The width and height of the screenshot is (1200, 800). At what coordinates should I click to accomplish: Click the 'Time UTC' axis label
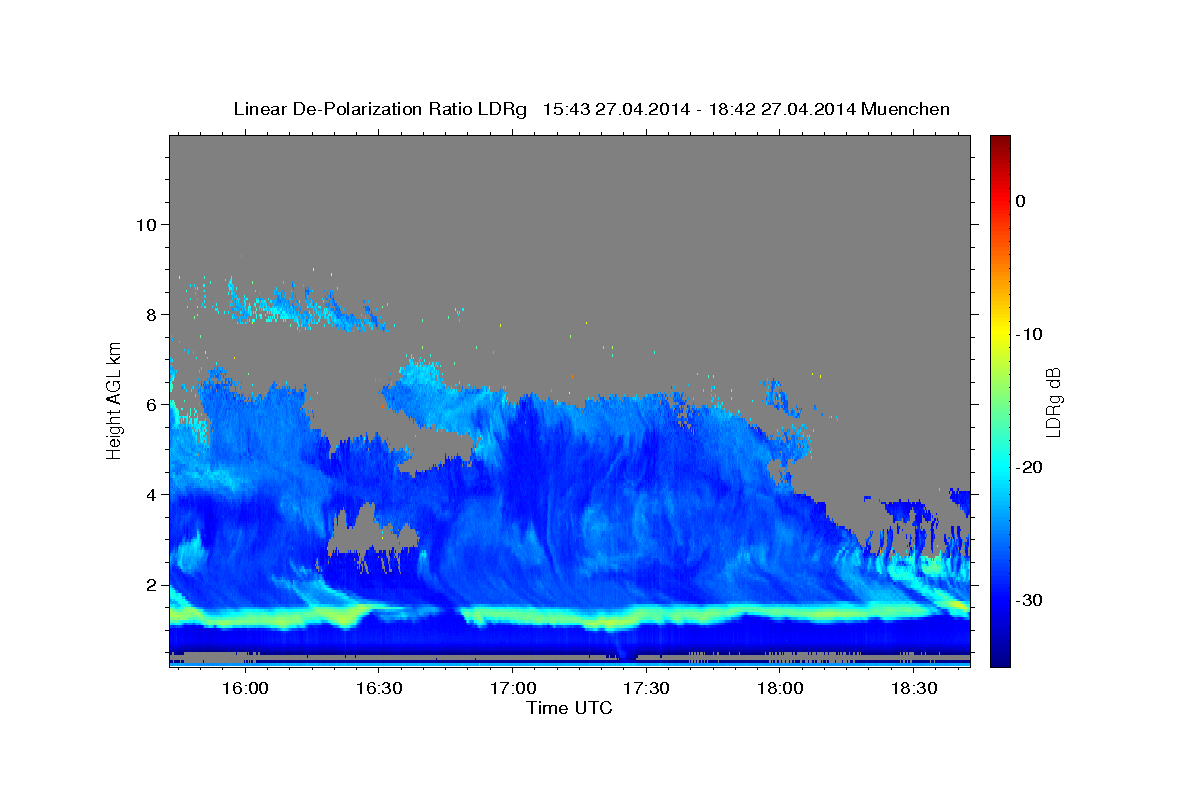coord(569,708)
